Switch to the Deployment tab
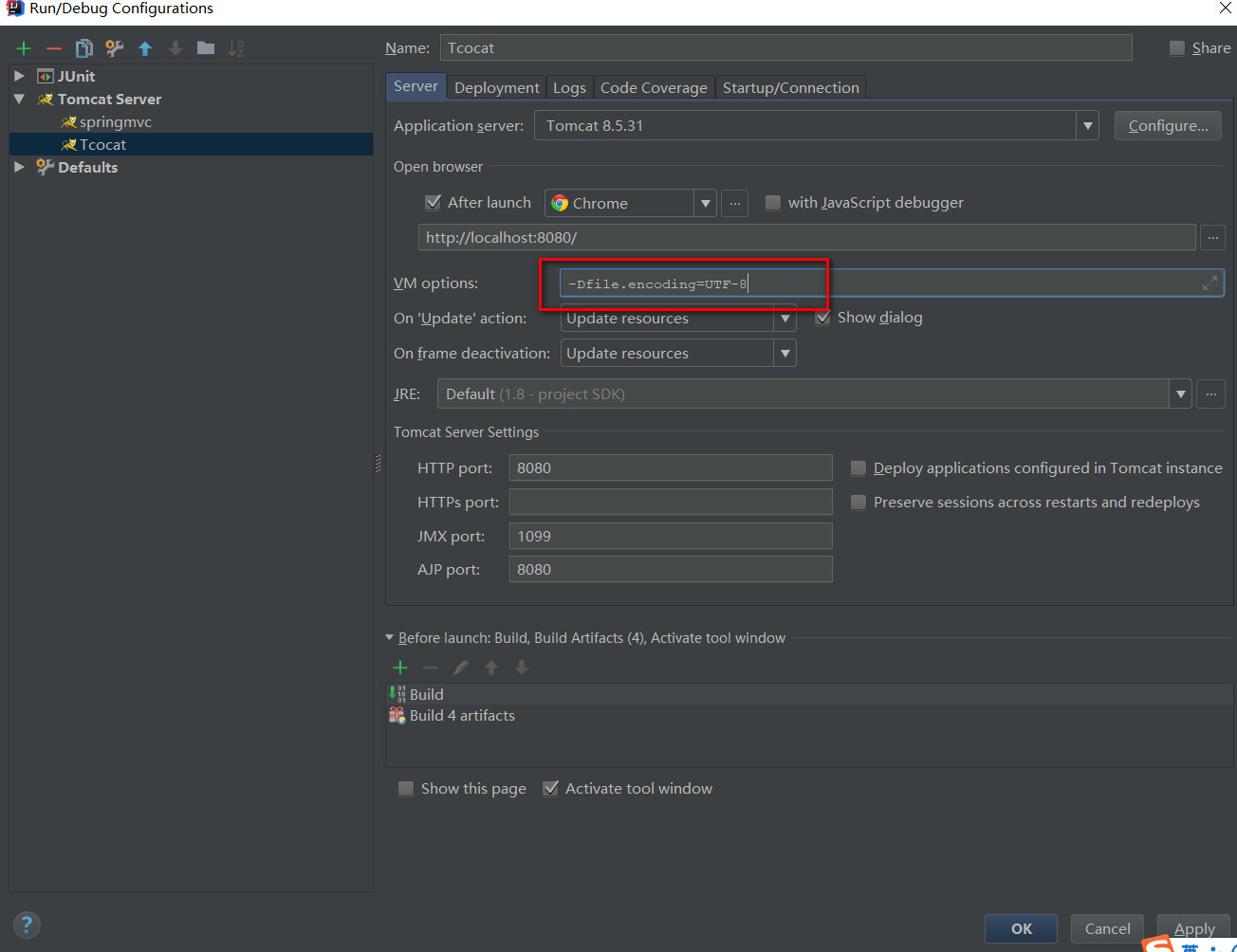The width and height of the screenshot is (1237, 952). (496, 87)
